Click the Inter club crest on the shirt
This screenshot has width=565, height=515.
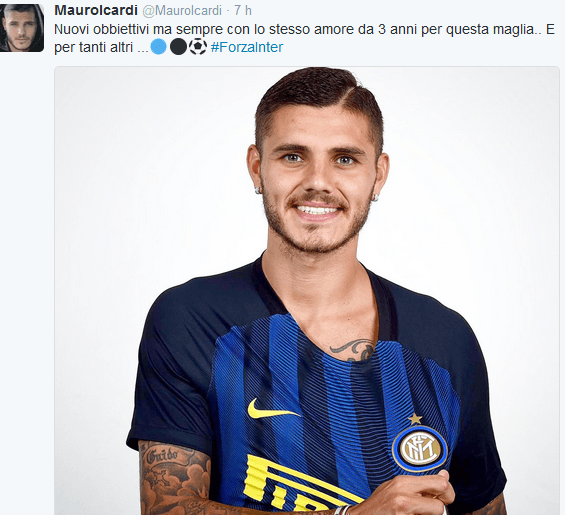[x=420, y=449]
